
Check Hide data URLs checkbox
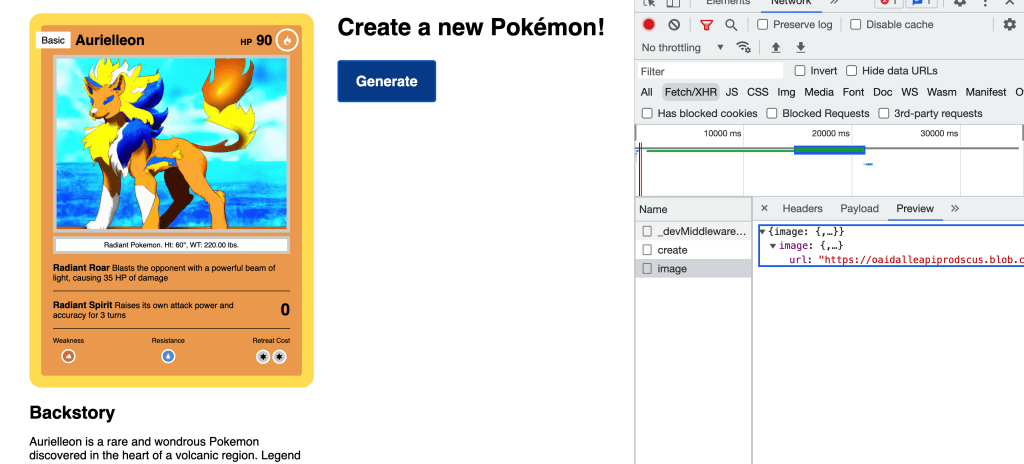852,71
